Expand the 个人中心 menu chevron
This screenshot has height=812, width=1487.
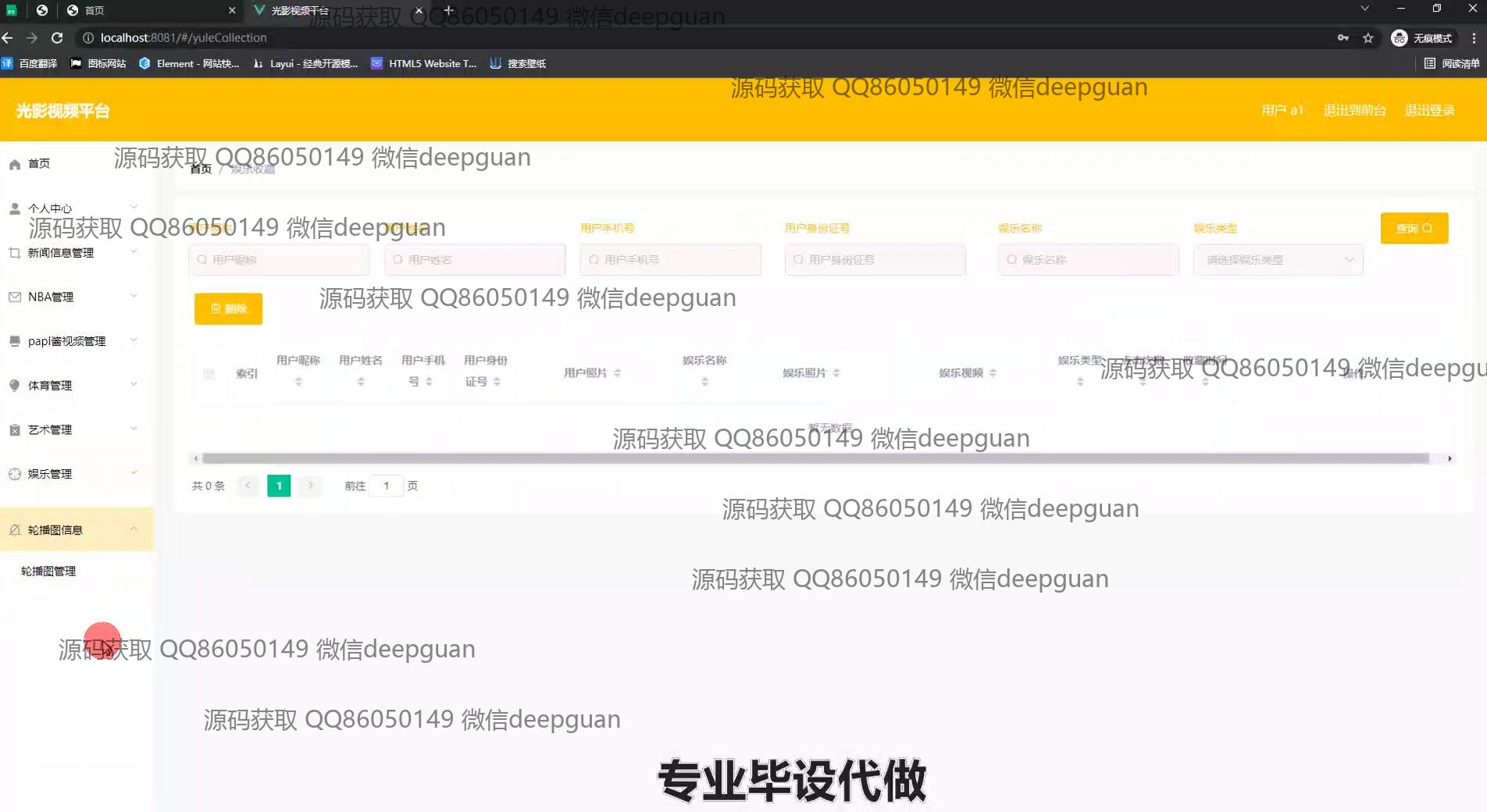click(x=134, y=207)
